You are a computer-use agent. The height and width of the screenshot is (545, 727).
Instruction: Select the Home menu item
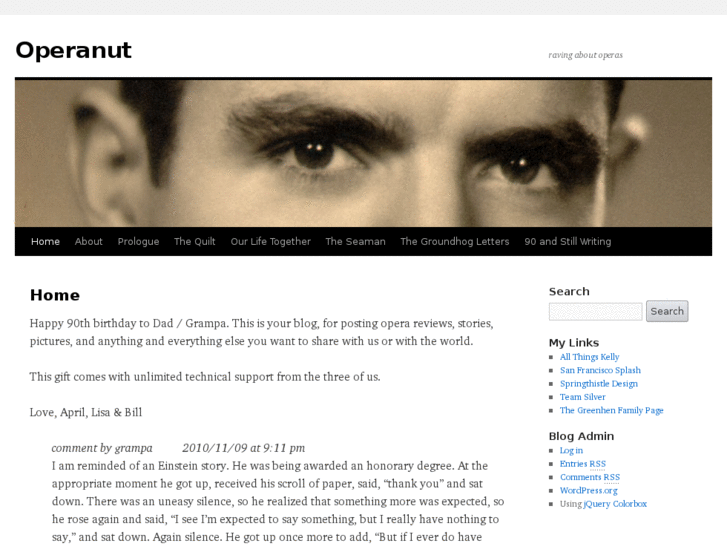click(x=45, y=241)
